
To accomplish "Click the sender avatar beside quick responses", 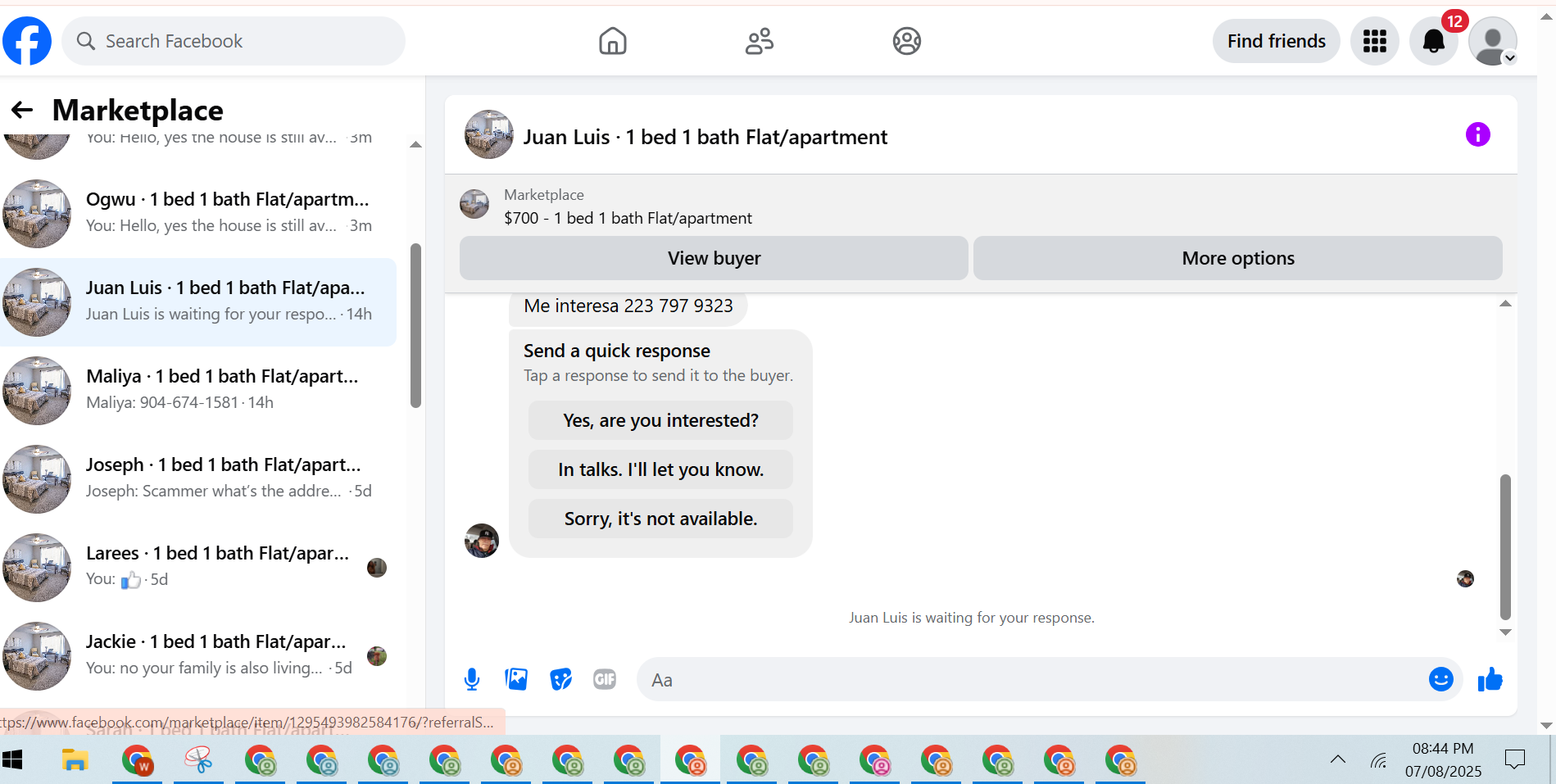I will tap(482, 541).
